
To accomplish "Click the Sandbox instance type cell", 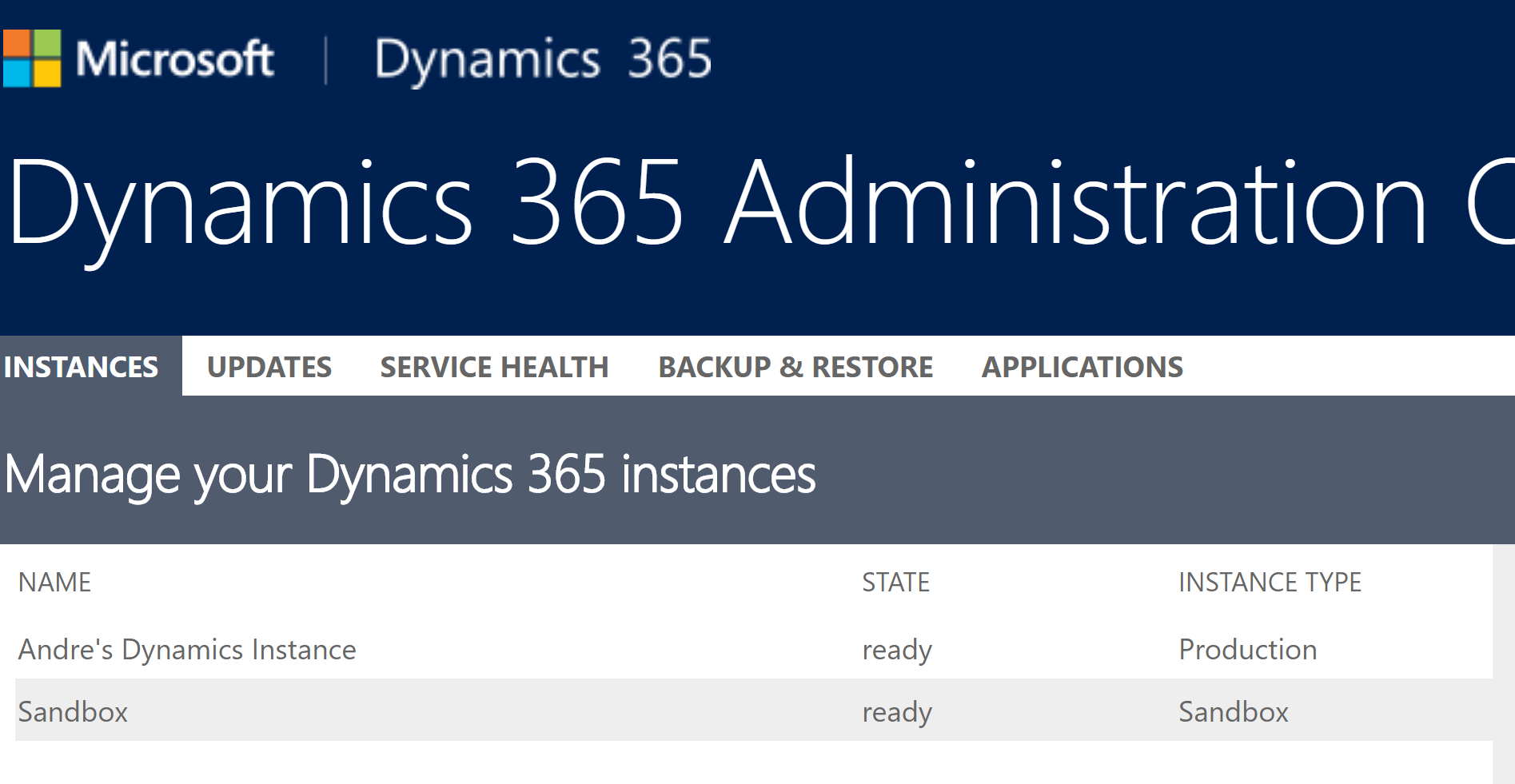I will click(1233, 711).
